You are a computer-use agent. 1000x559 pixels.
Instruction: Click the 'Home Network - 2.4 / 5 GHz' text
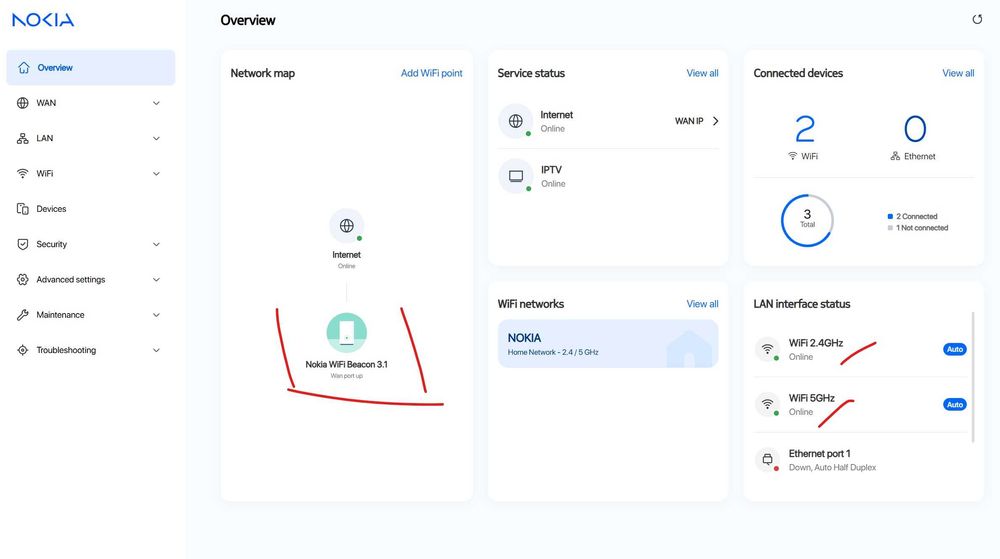[x=553, y=352]
